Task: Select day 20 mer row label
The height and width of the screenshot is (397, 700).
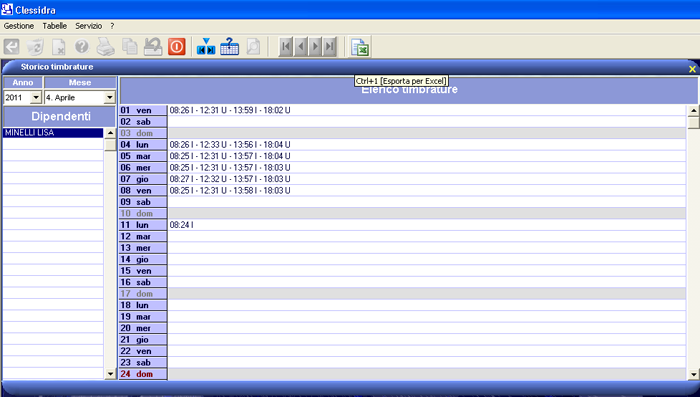Action: (x=143, y=328)
